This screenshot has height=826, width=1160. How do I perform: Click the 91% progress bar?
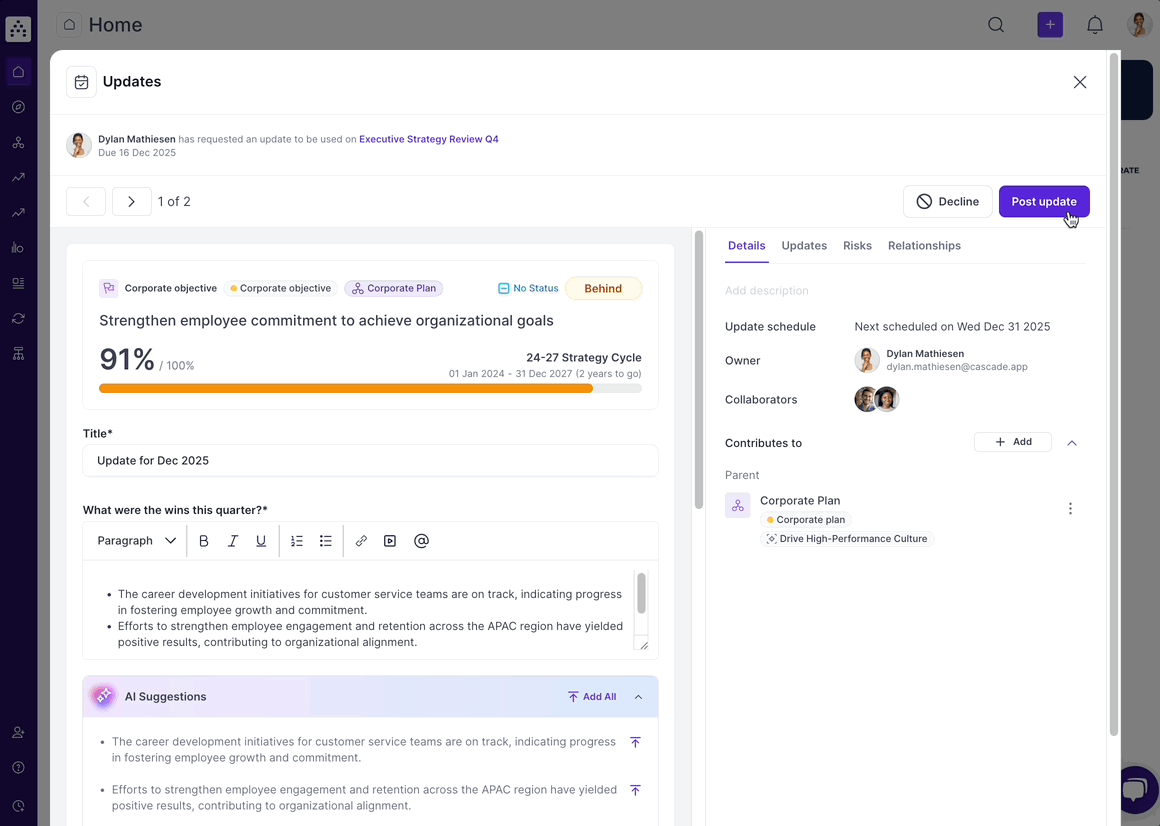coord(370,388)
